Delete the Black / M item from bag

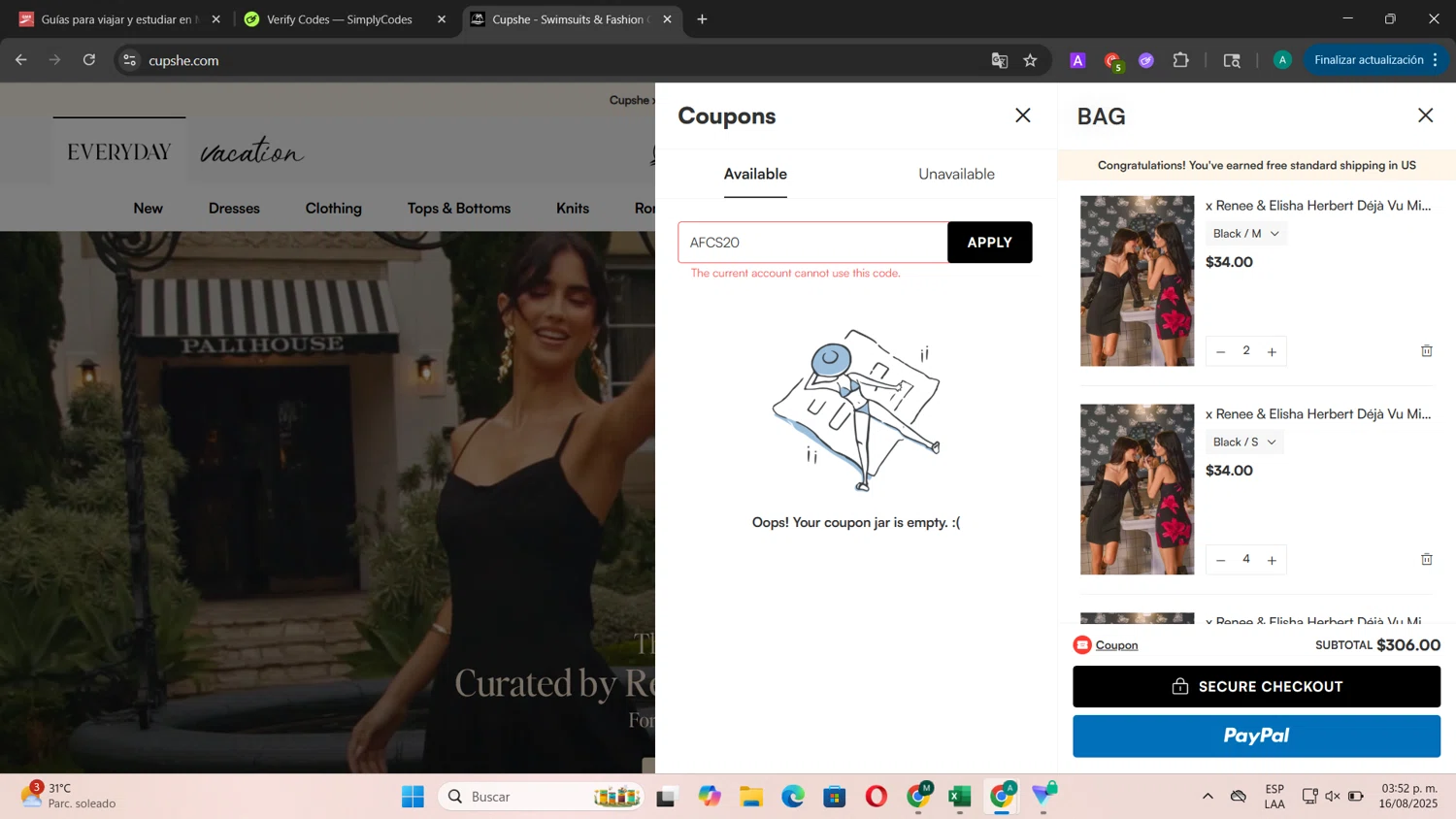pos(1427,350)
